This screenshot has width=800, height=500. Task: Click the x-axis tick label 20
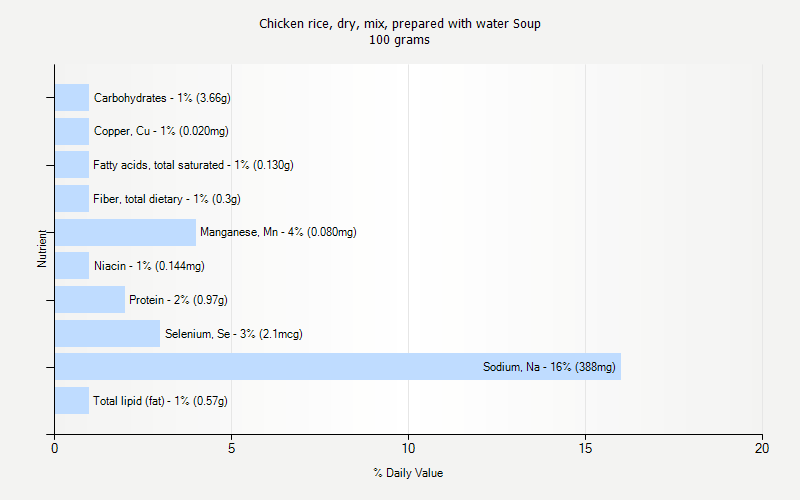click(762, 449)
